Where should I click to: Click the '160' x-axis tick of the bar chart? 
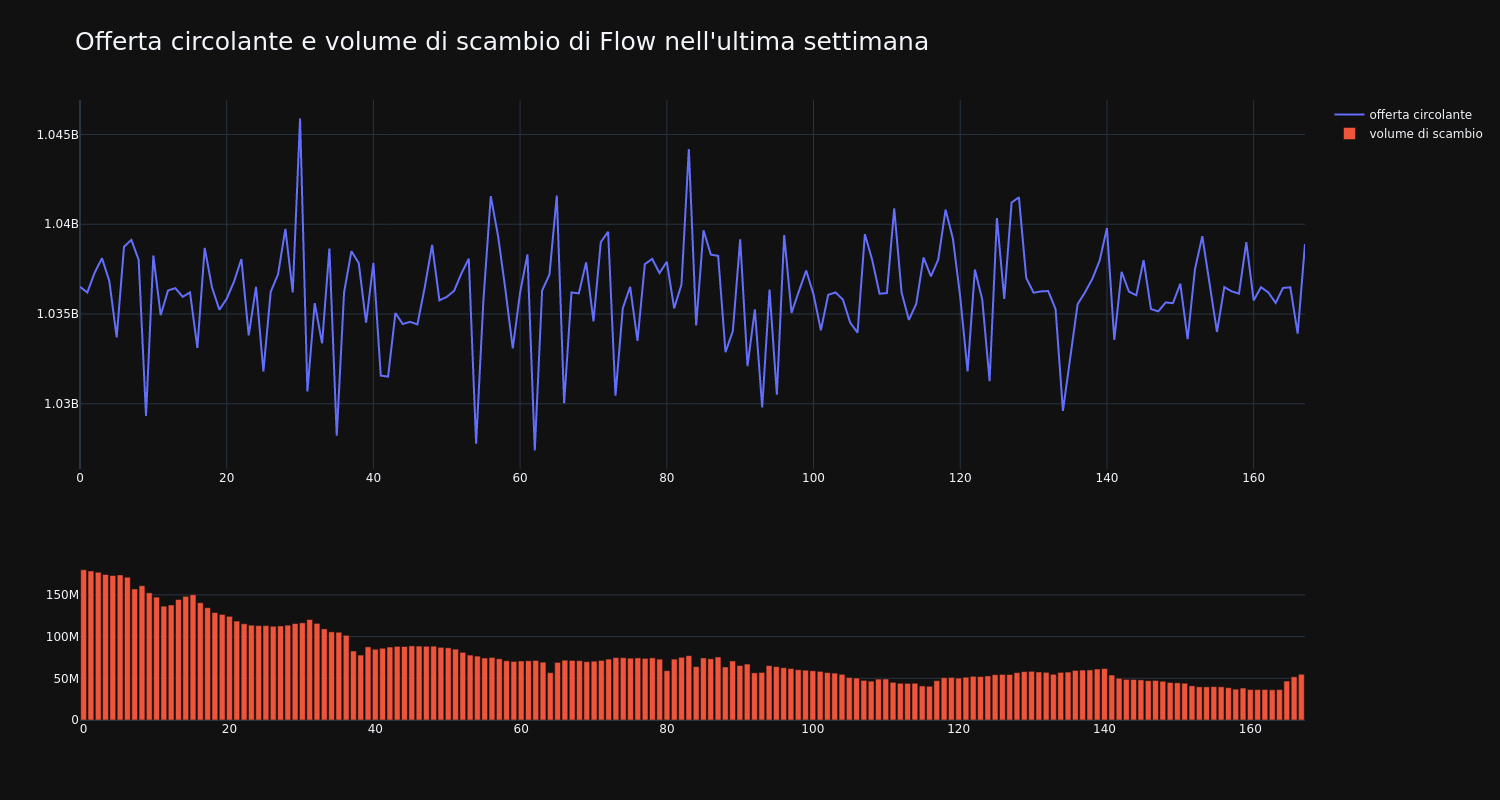(1250, 729)
